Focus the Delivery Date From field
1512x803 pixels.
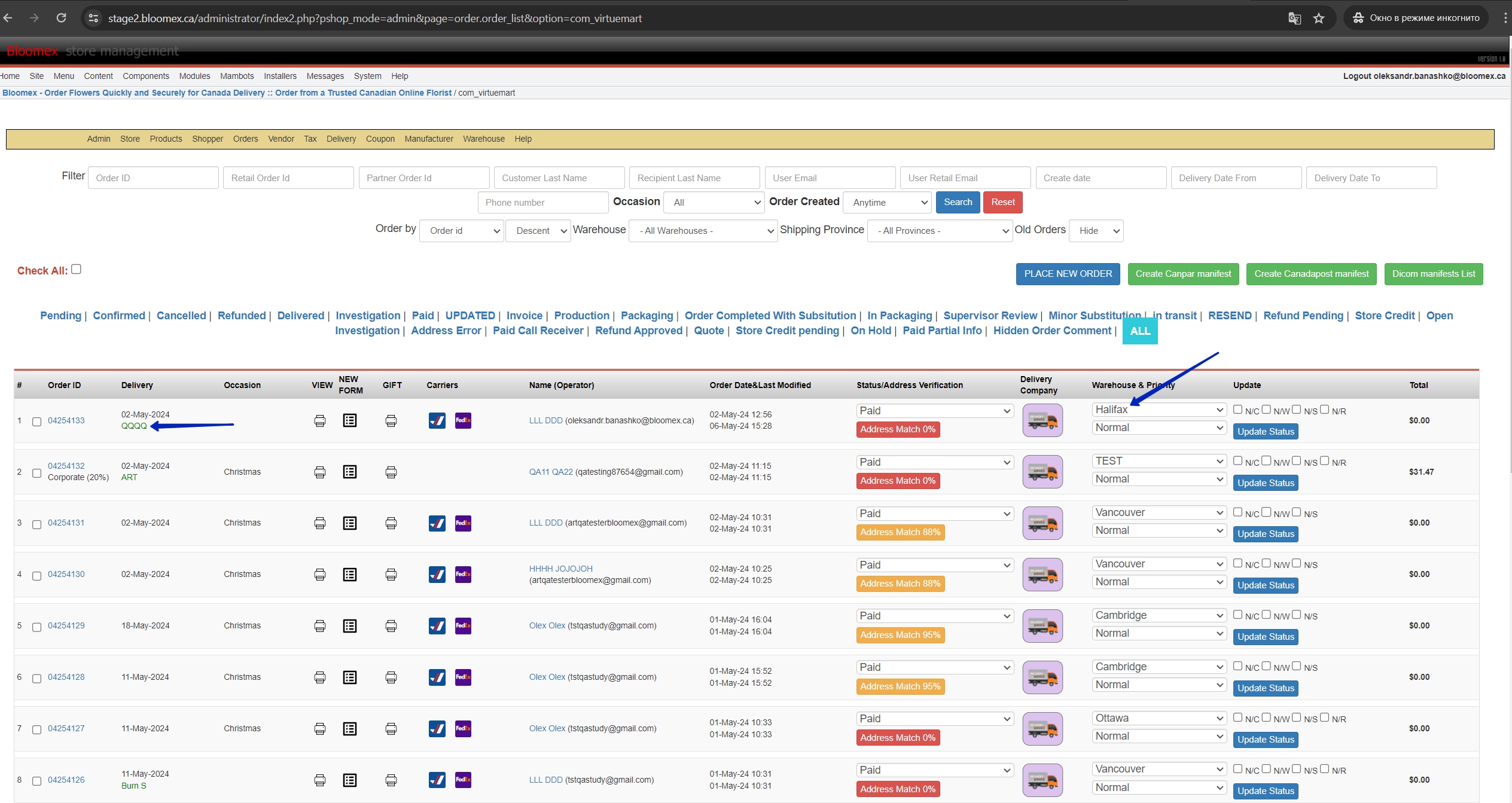point(1236,178)
